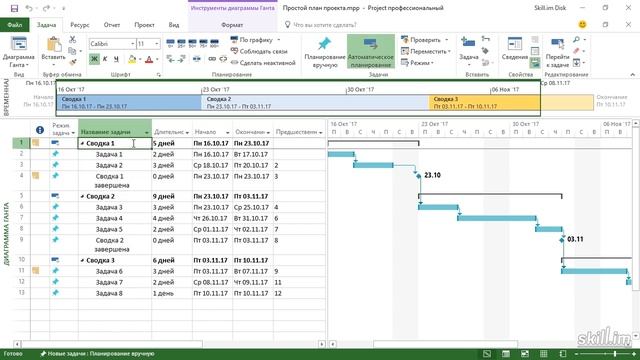Image resolution: width=640 pixels, height=360 pixels.
Task: Open Длительность column filter dropdown
Action: tap(187, 132)
